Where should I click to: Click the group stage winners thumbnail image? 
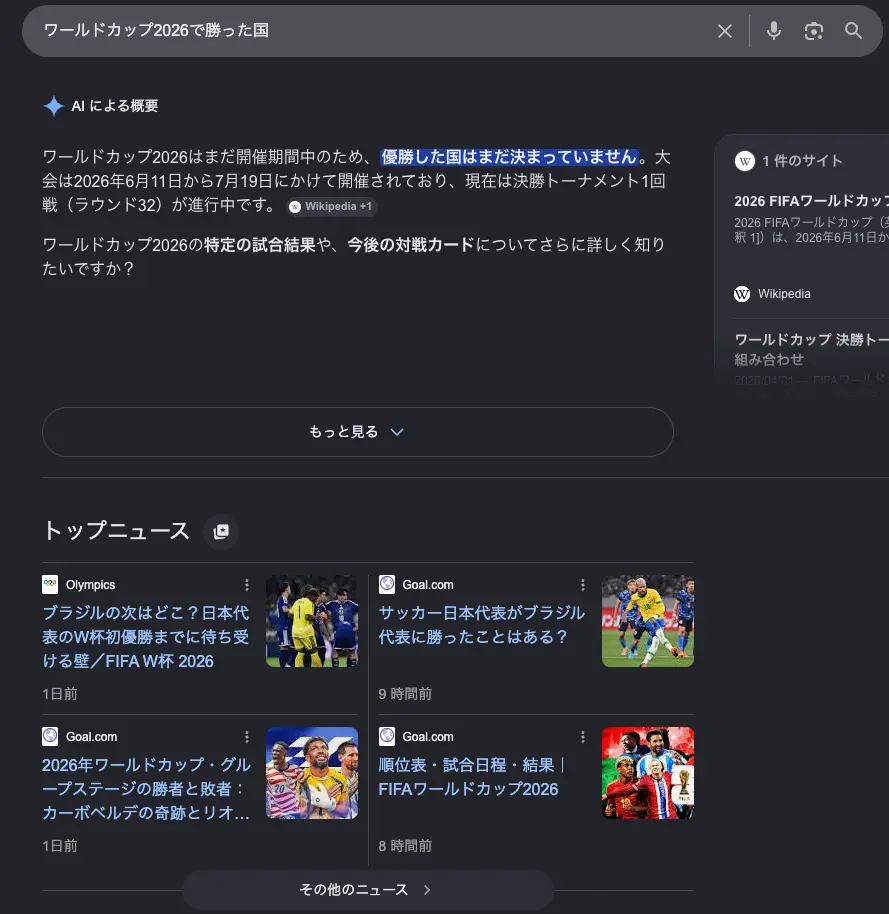pyautogui.click(x=312, y=773)
